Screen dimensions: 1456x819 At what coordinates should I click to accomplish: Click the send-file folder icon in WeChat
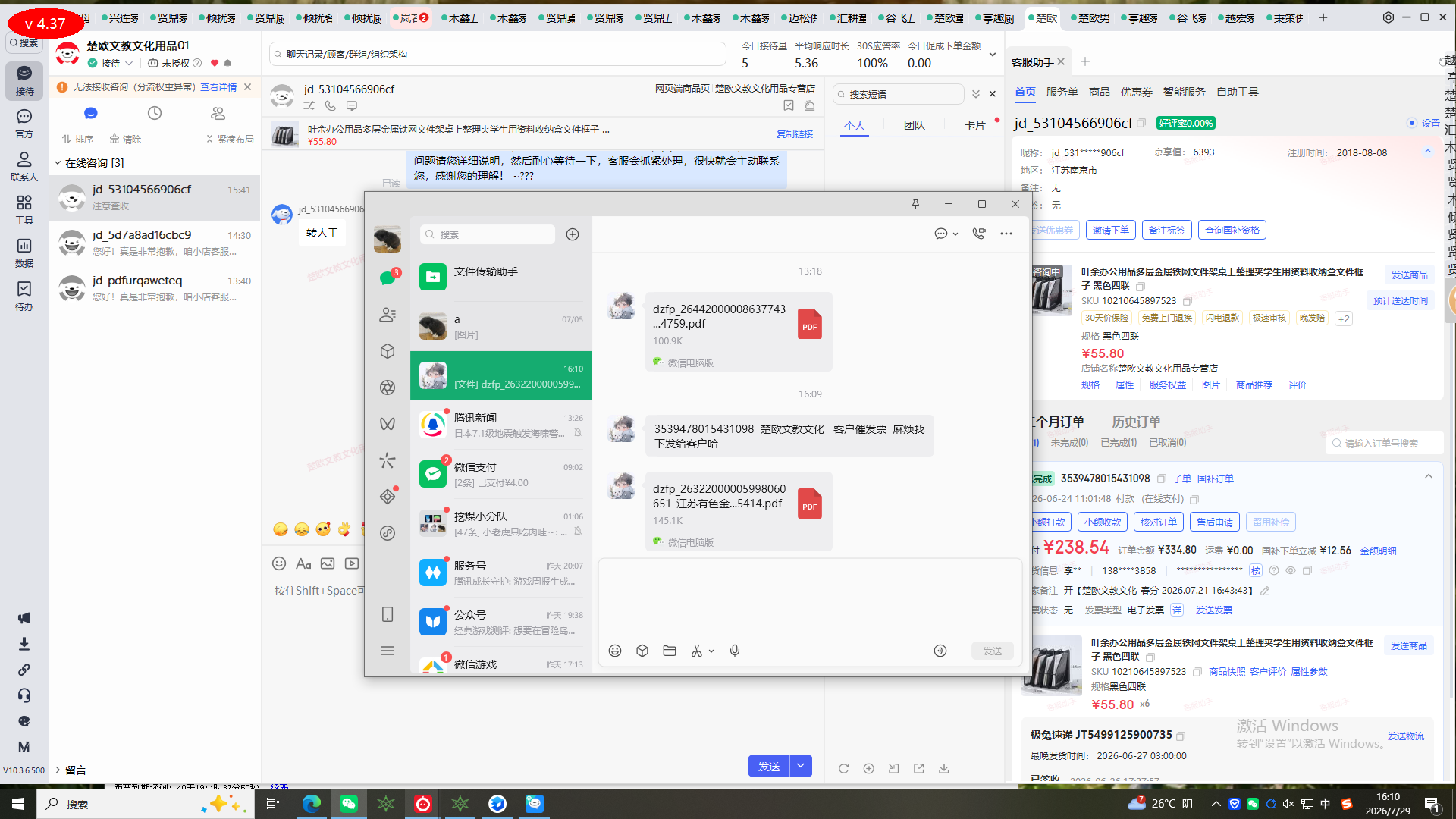[670, 651]
